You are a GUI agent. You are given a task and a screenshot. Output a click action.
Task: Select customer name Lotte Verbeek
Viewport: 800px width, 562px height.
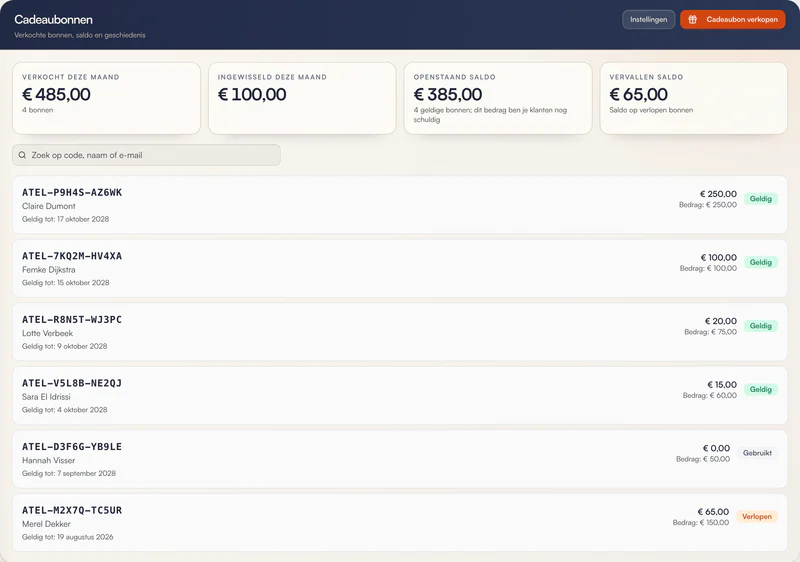coord(47,333)
